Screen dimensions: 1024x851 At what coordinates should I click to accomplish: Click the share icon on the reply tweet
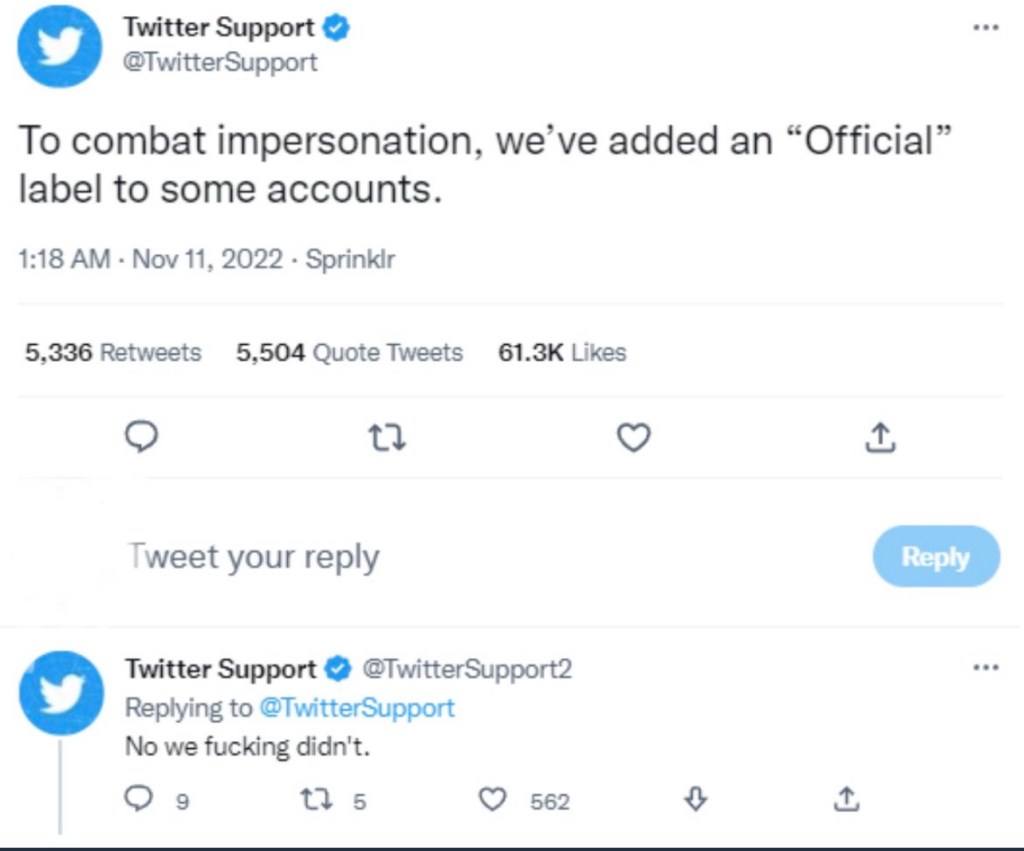coord(845,798)
